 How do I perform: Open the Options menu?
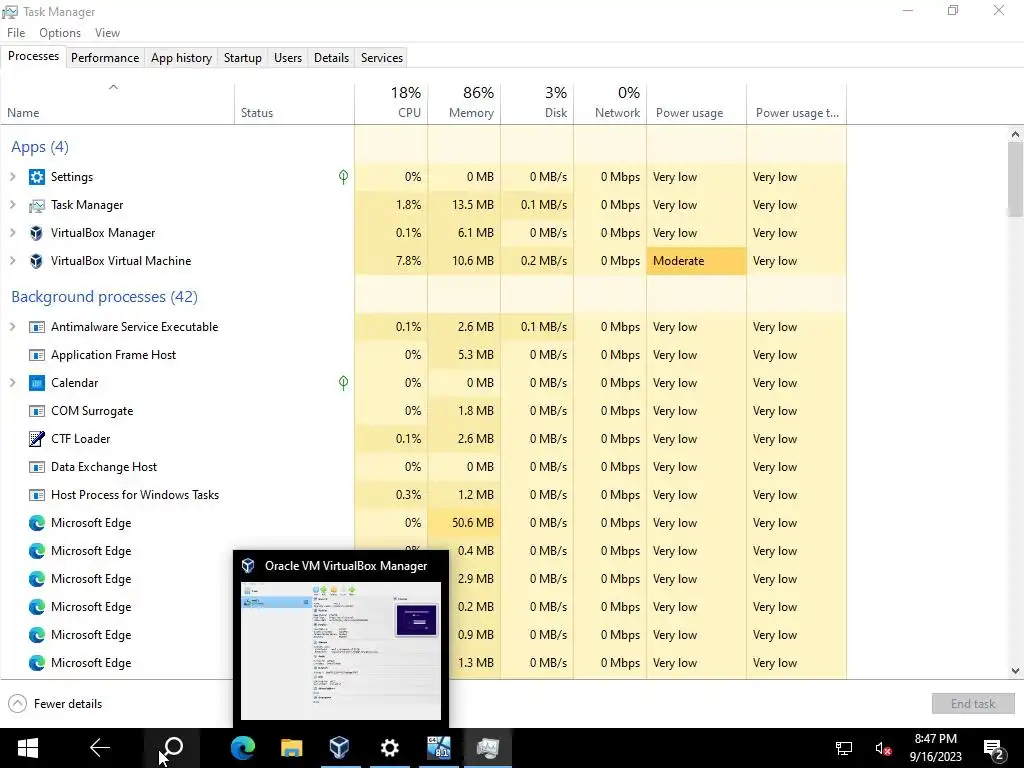(x=60, y=33)
